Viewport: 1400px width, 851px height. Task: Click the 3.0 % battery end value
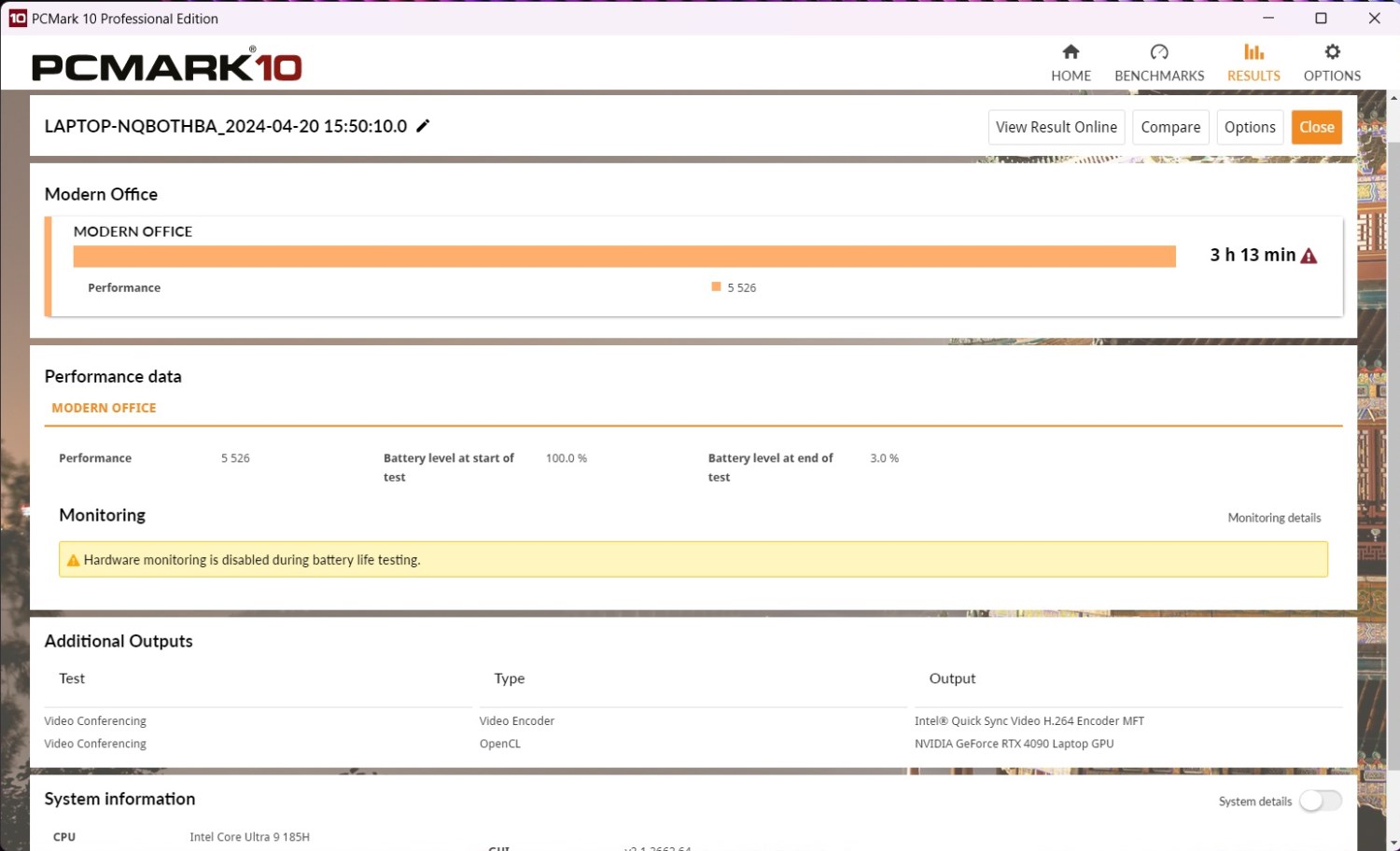point(885,458)
